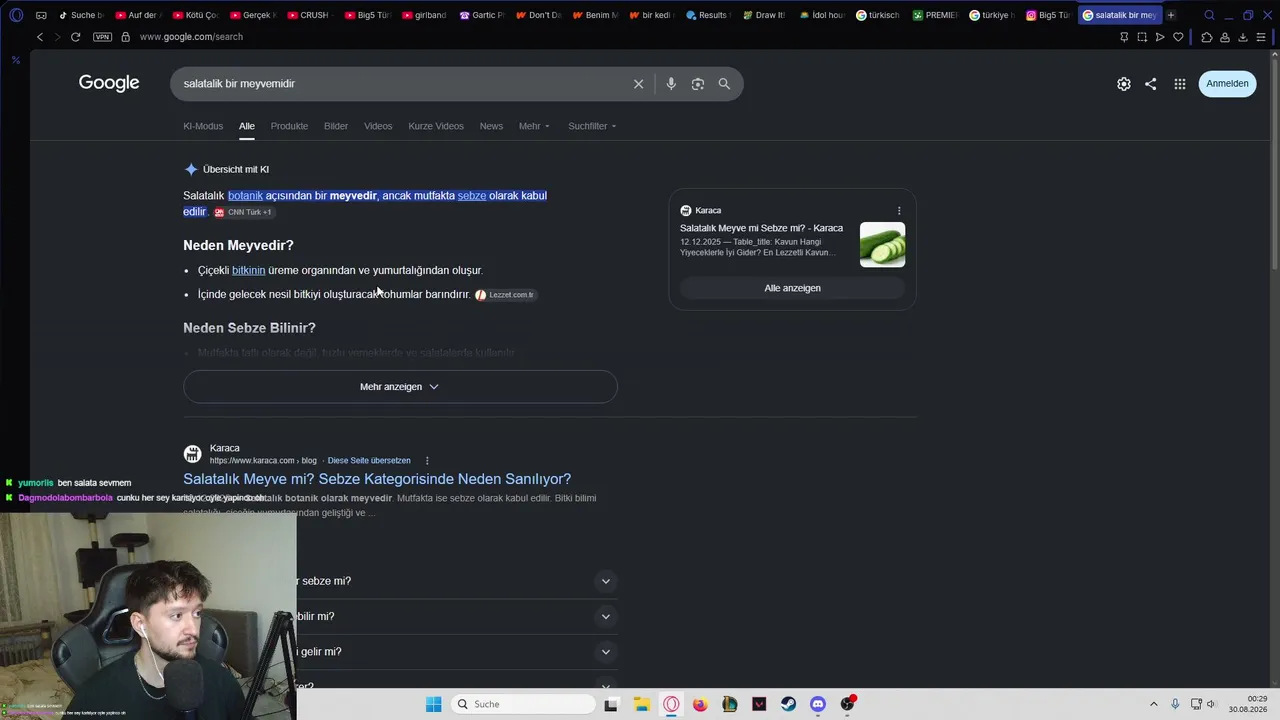
Task: Click the heart icon in Opera toolbar
Action: point(1178,37)
